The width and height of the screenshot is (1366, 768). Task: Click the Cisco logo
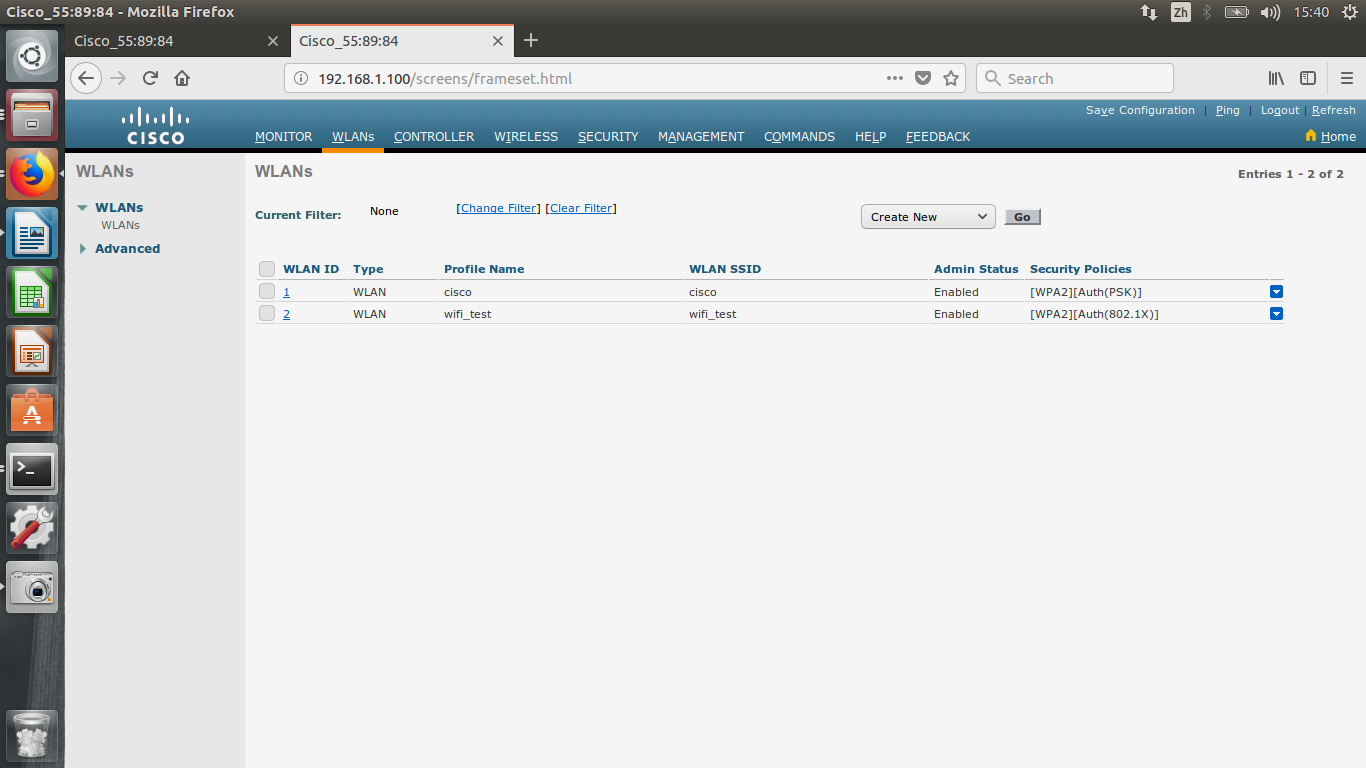[155, 125]
